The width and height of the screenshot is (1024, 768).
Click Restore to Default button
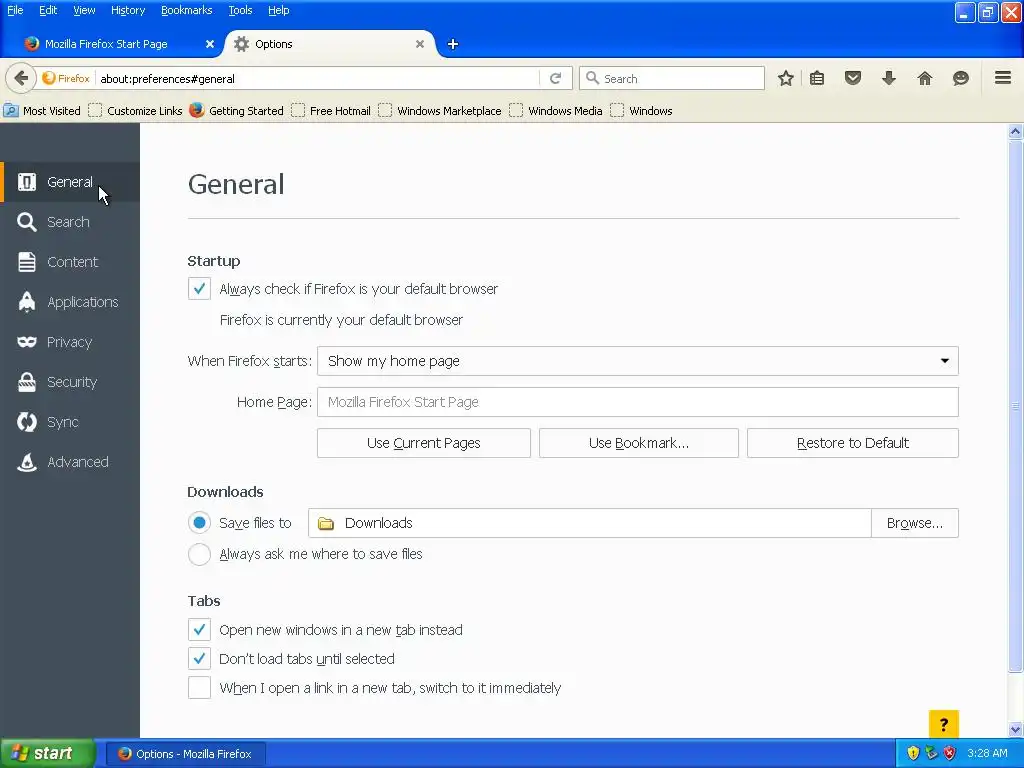[x=853, y=443]
